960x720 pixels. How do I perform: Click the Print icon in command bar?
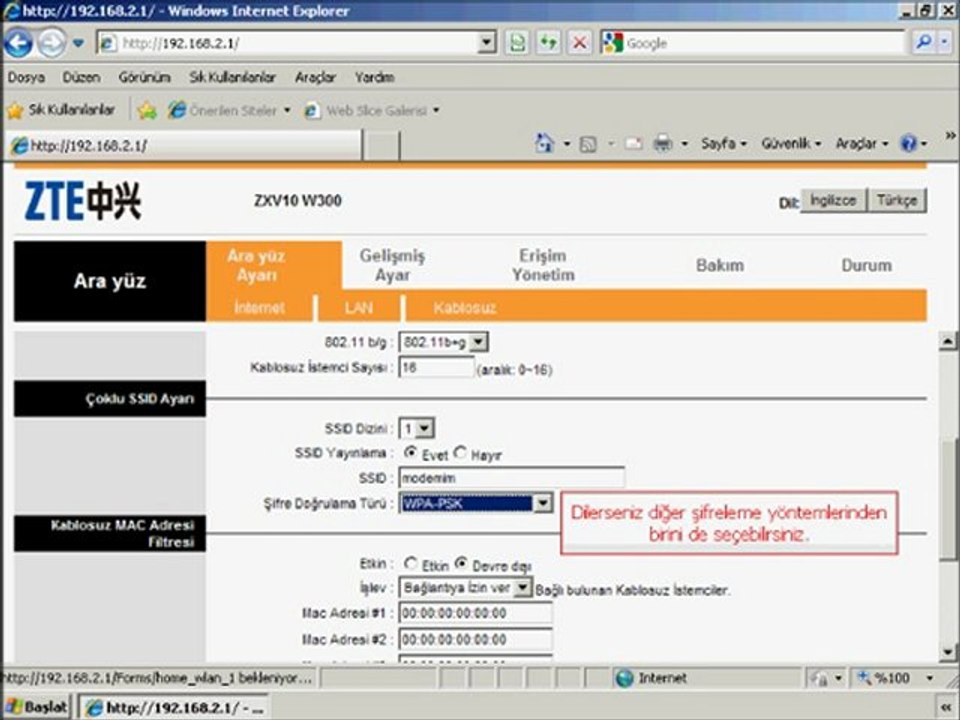pyautogui.click(x=663, y=144)
